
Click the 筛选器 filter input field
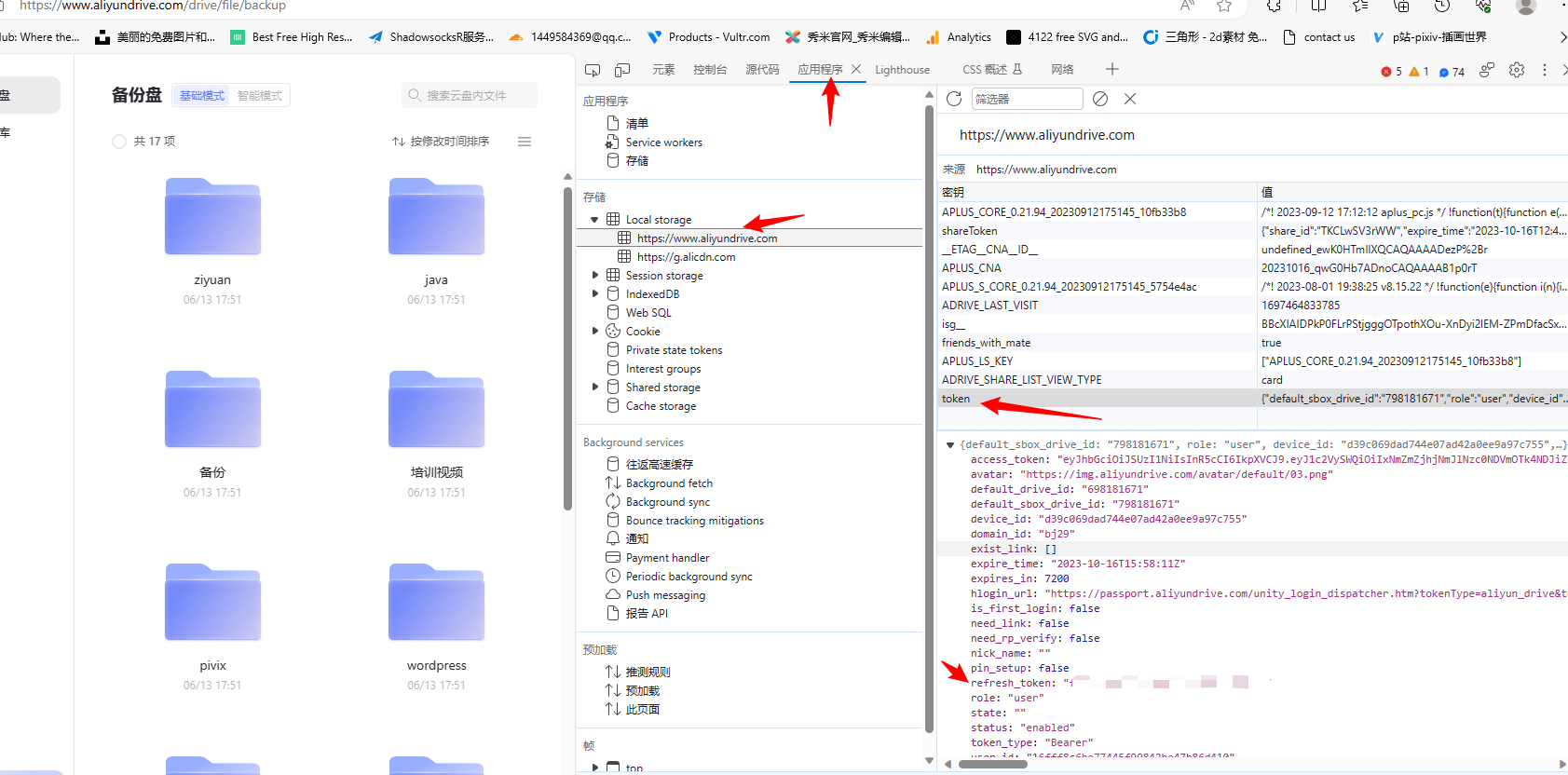pos(1027,99)
